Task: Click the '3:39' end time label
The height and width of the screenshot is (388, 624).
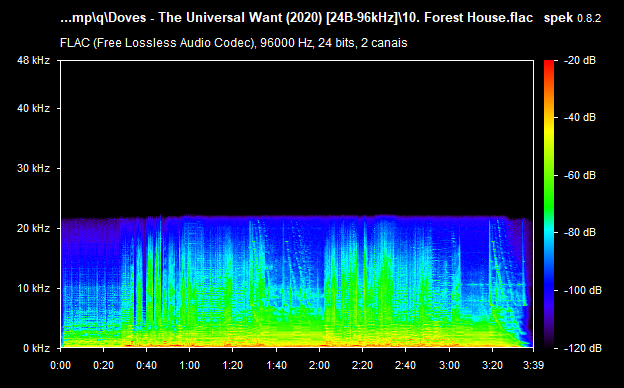Action: [533, 365]
